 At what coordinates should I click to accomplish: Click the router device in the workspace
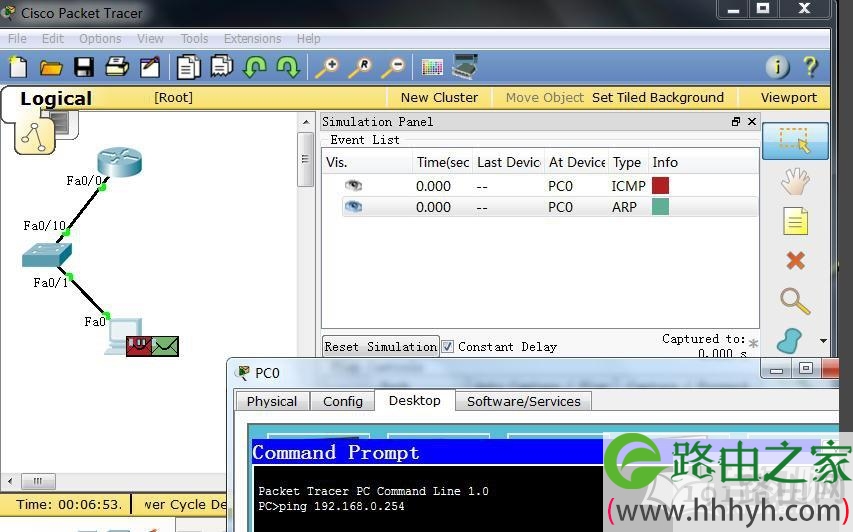(119, 161)
